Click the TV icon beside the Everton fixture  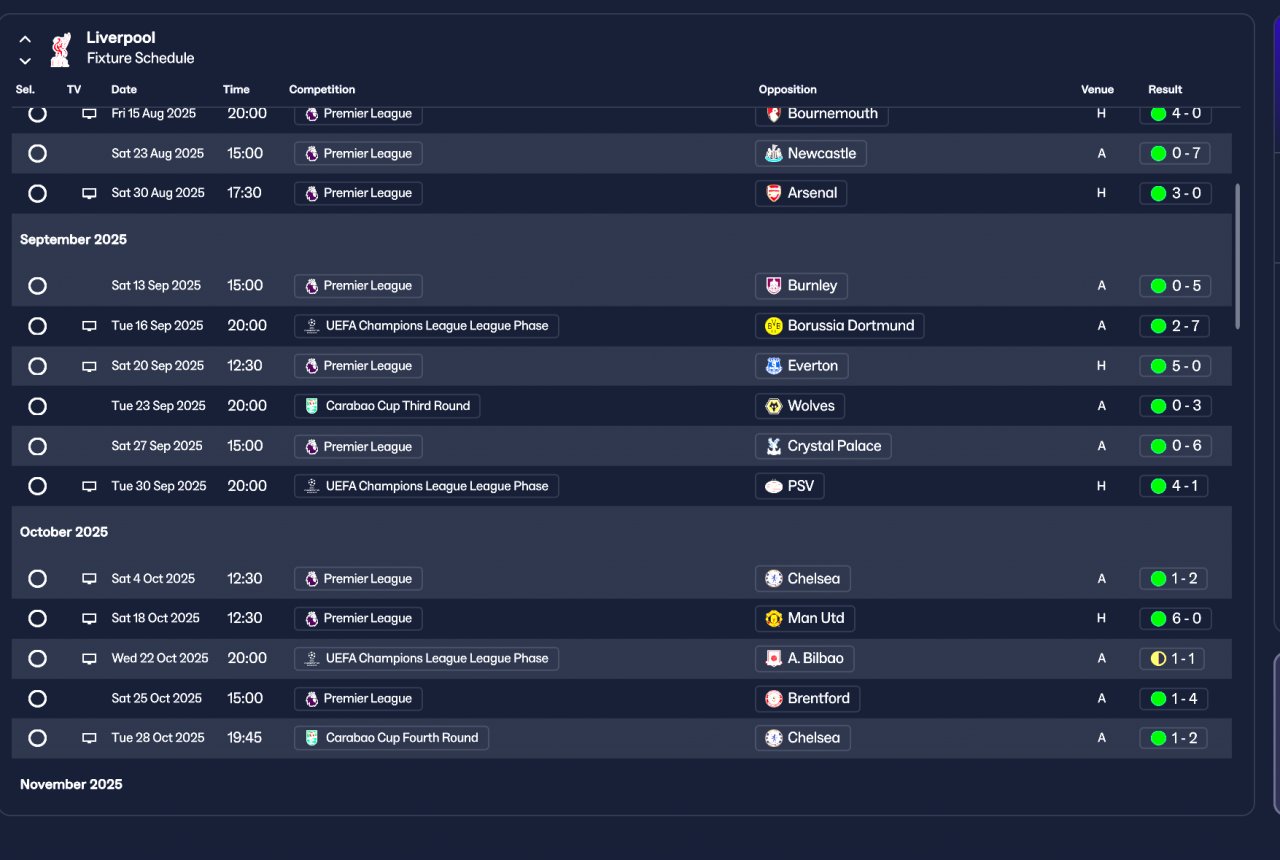89,366
